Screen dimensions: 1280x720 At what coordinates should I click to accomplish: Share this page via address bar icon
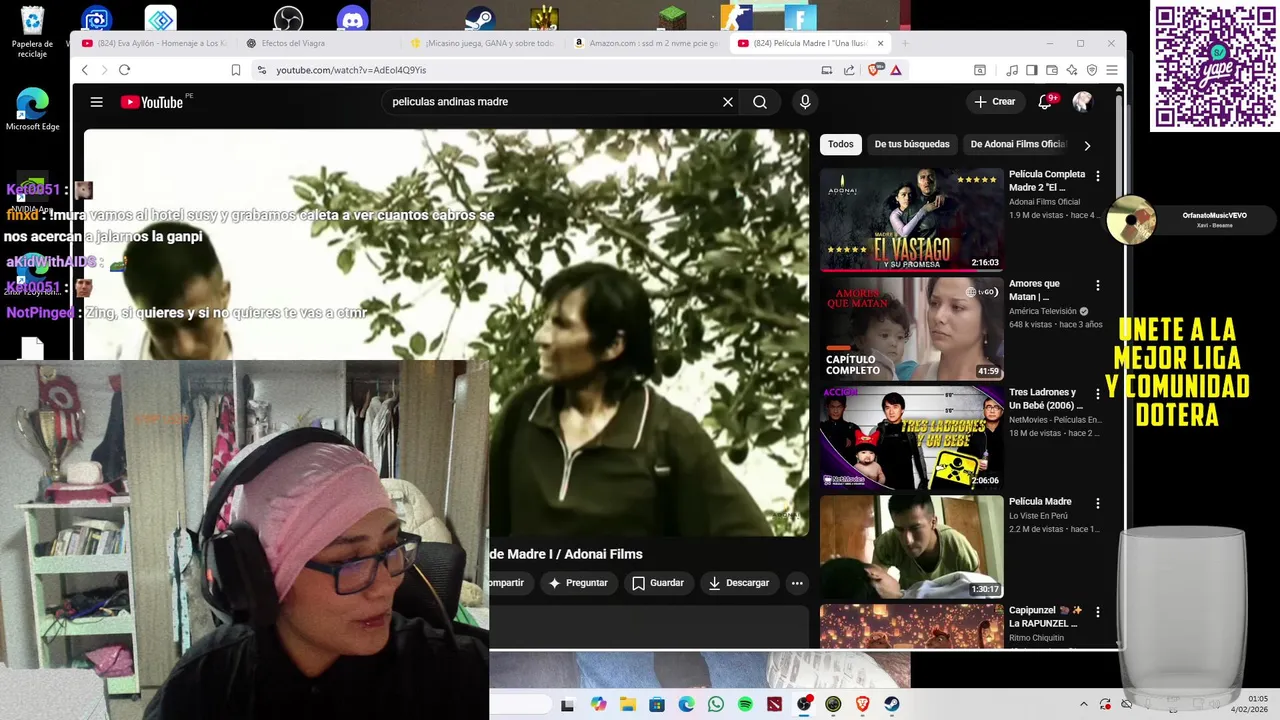click(x=849, y=70)
